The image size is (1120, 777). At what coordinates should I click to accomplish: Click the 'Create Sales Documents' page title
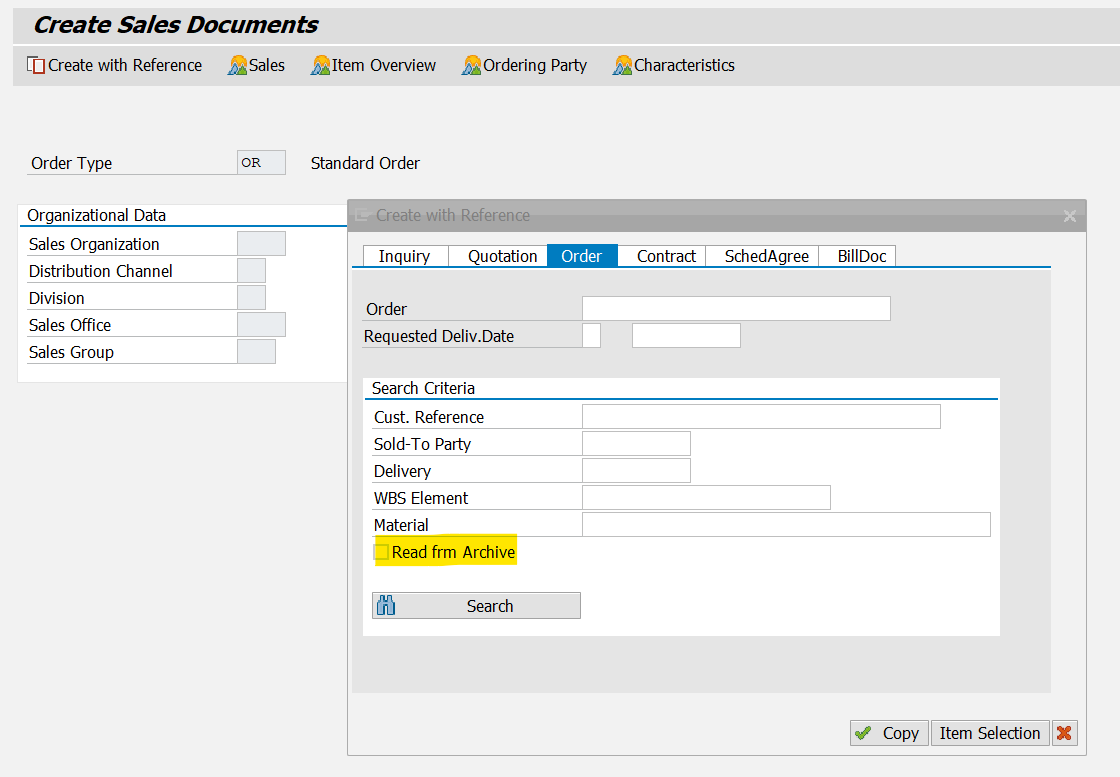[x=176, y=25]
